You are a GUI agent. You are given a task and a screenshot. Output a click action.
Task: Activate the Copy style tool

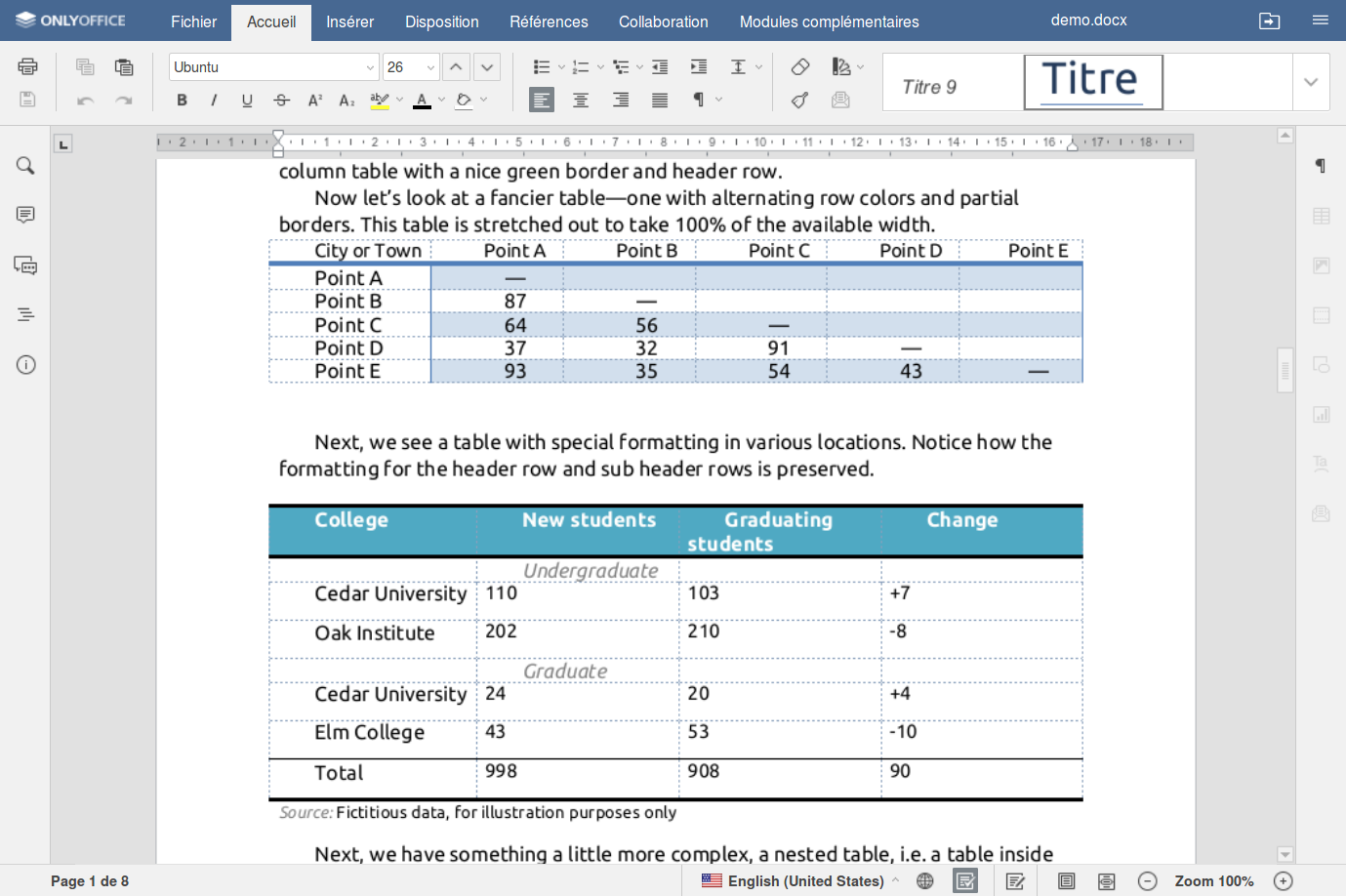(800, 100)
